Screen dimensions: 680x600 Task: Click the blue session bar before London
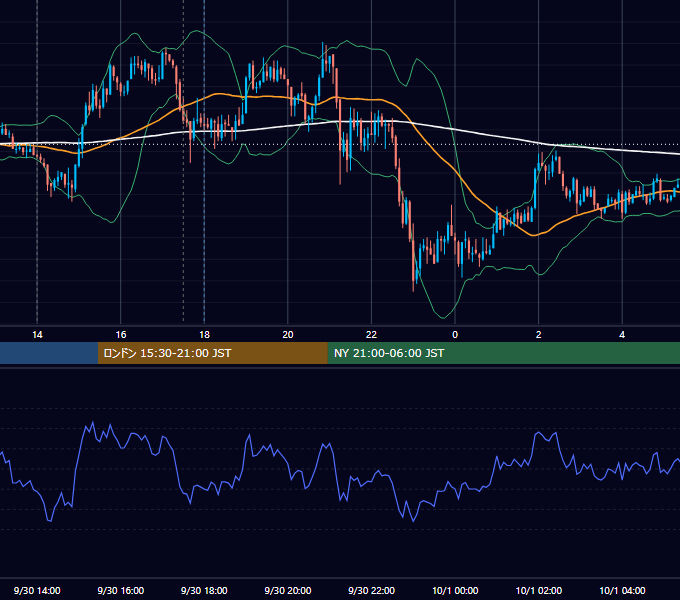pos(49,353)
